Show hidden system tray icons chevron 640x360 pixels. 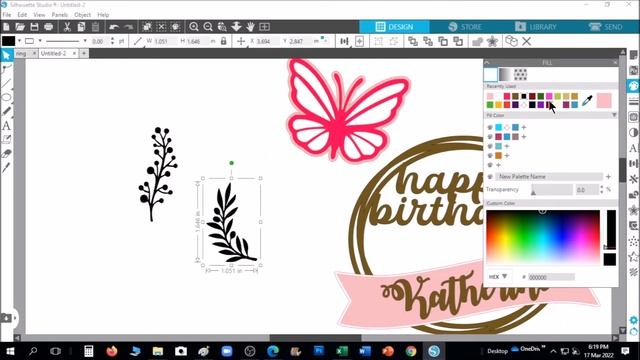(x=553, y=351)
